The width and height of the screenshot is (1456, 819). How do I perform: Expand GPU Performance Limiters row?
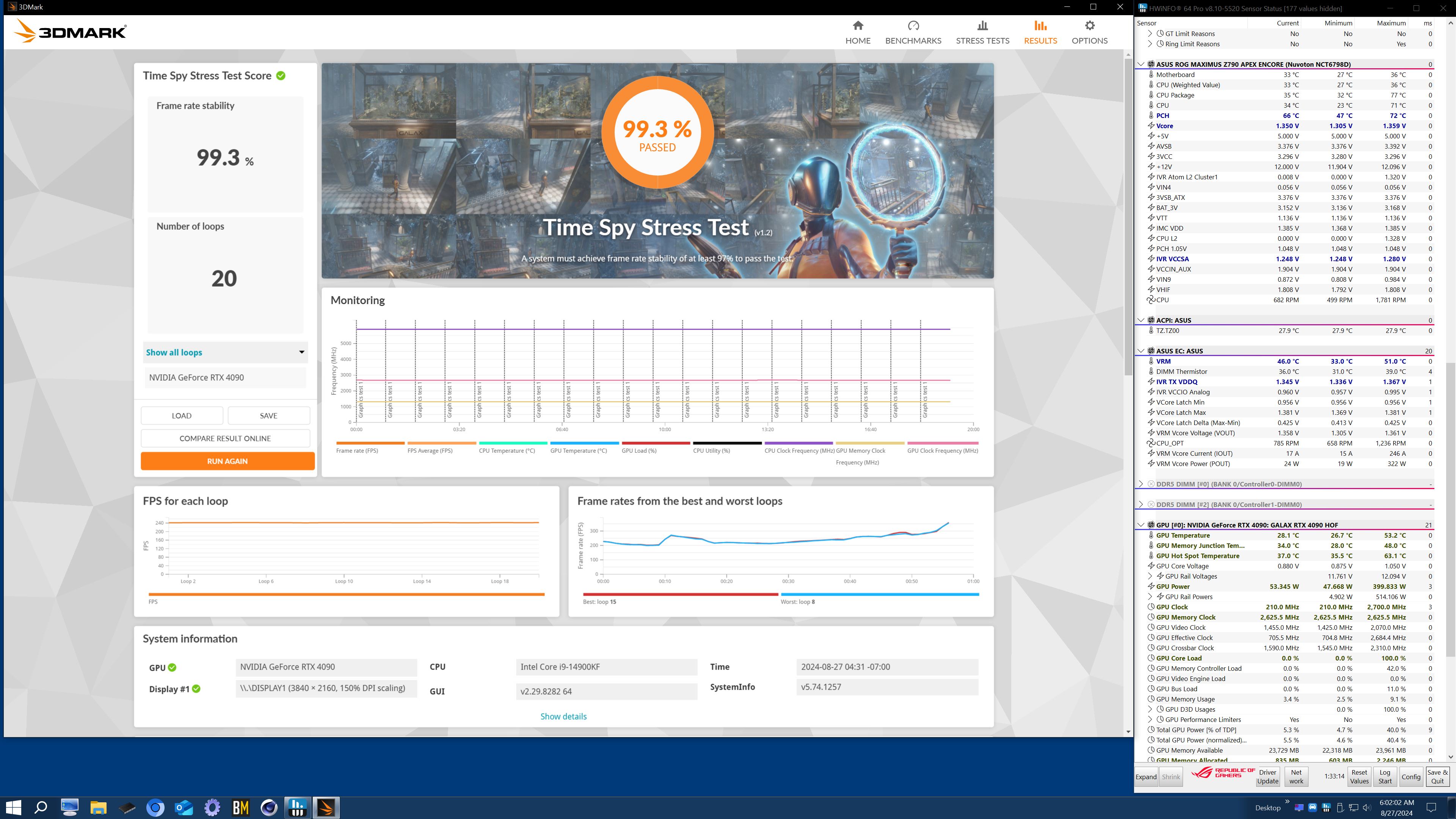point(1150,720)
